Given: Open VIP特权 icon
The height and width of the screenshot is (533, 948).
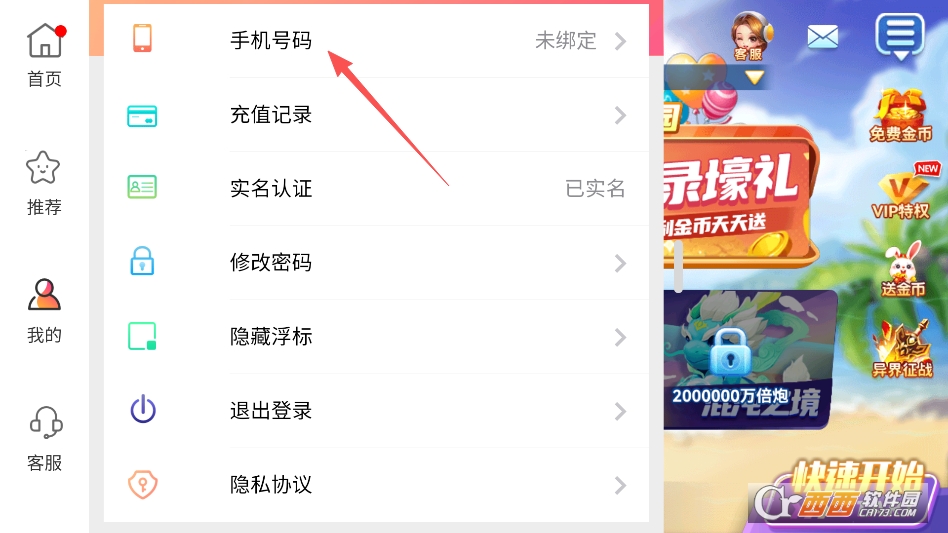Looking at the screenshot, I should click(x=901, y=192).
